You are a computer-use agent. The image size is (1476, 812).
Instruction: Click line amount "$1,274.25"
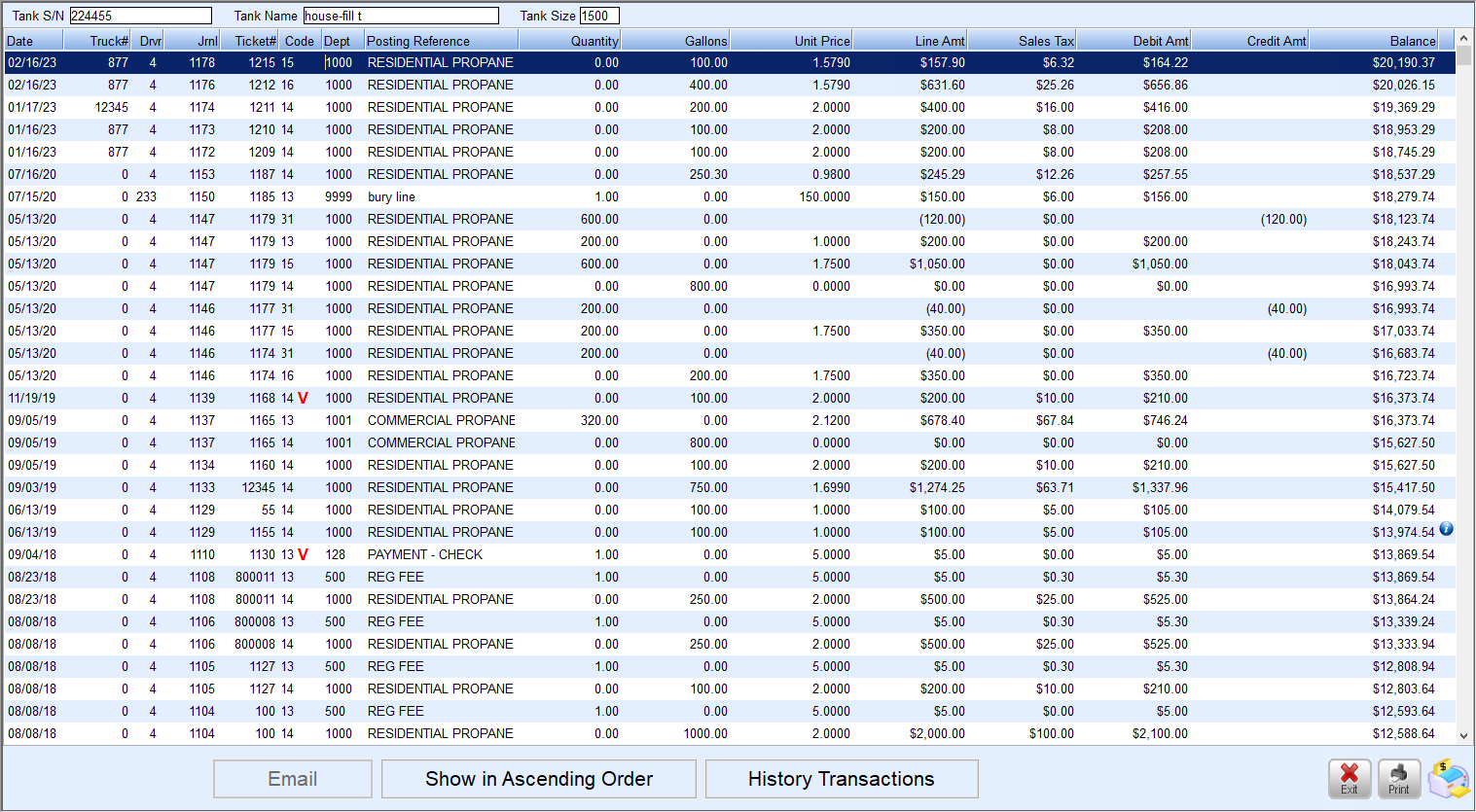[x=938, y=487]
